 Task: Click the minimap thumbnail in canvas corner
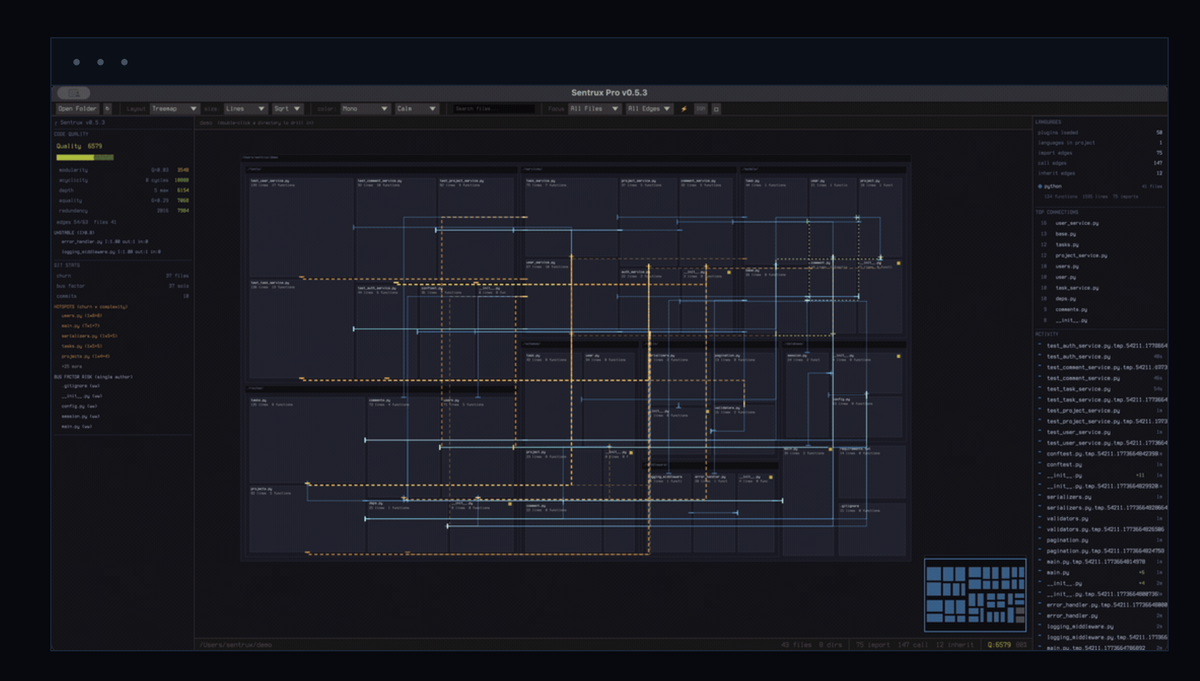pyautogui.click(x=975, y=594)
